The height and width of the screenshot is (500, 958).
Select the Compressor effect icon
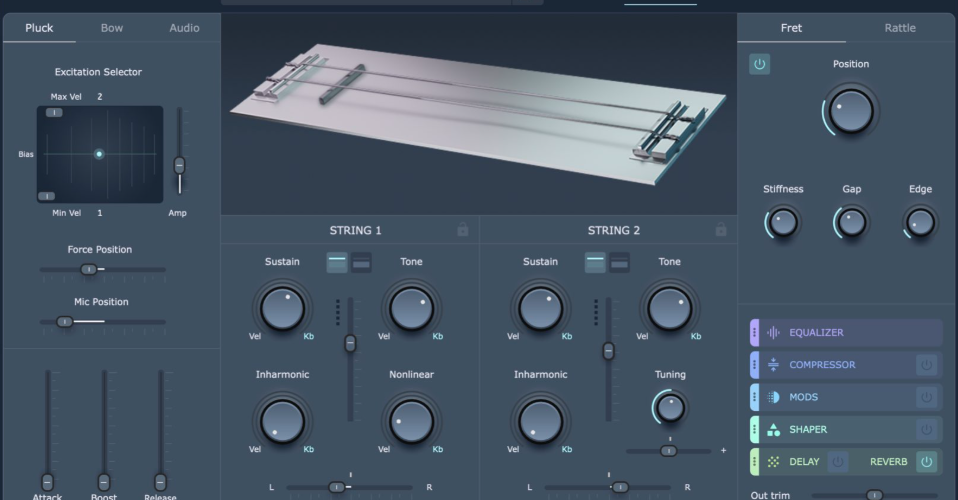point(773,365)
